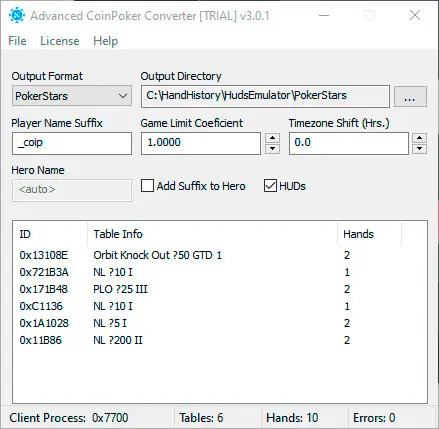Increase Game Limit Coeficient with up arrow

click(x=272, y=138)
